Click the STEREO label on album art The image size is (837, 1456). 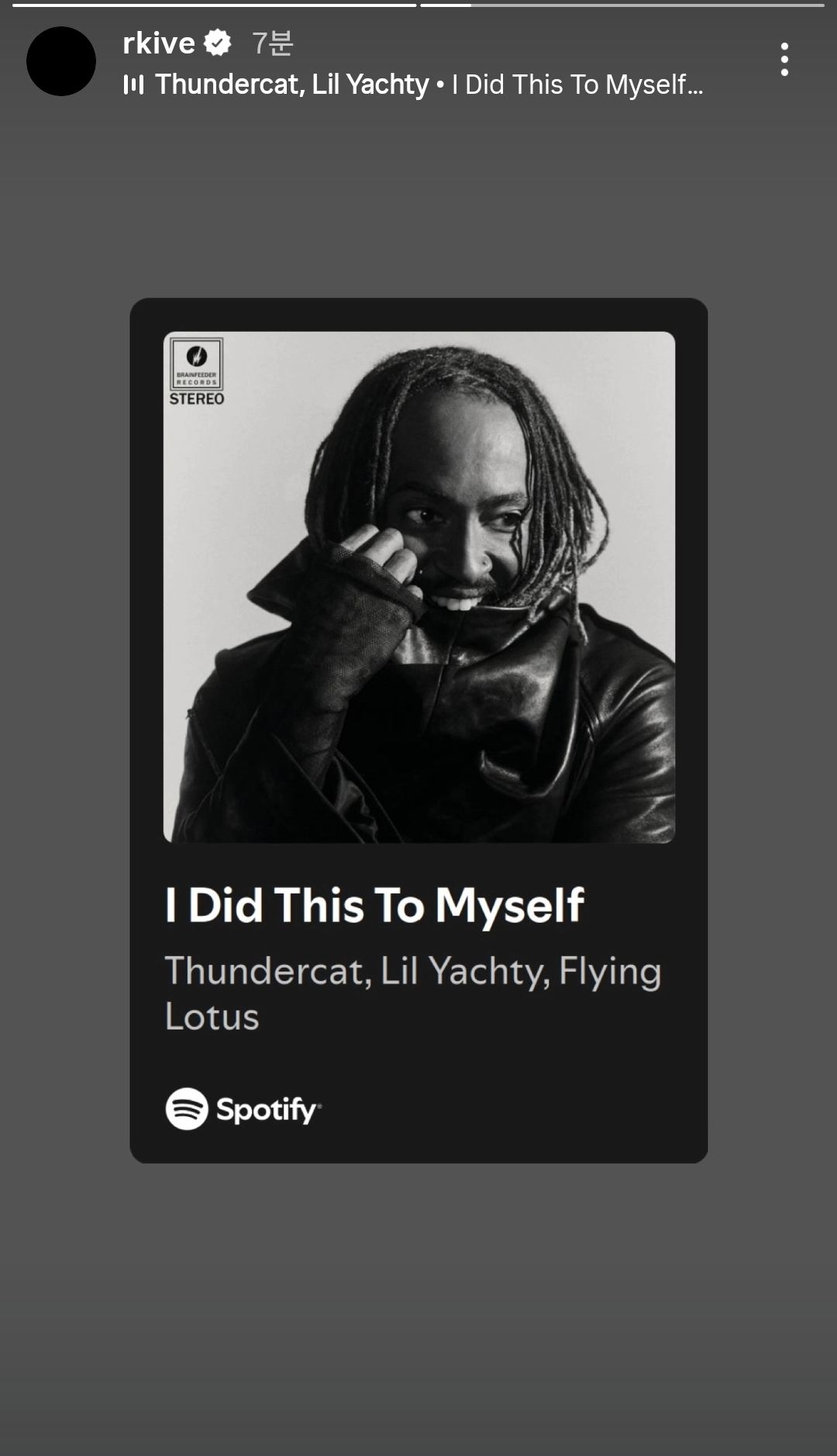[x=197, y=399]
